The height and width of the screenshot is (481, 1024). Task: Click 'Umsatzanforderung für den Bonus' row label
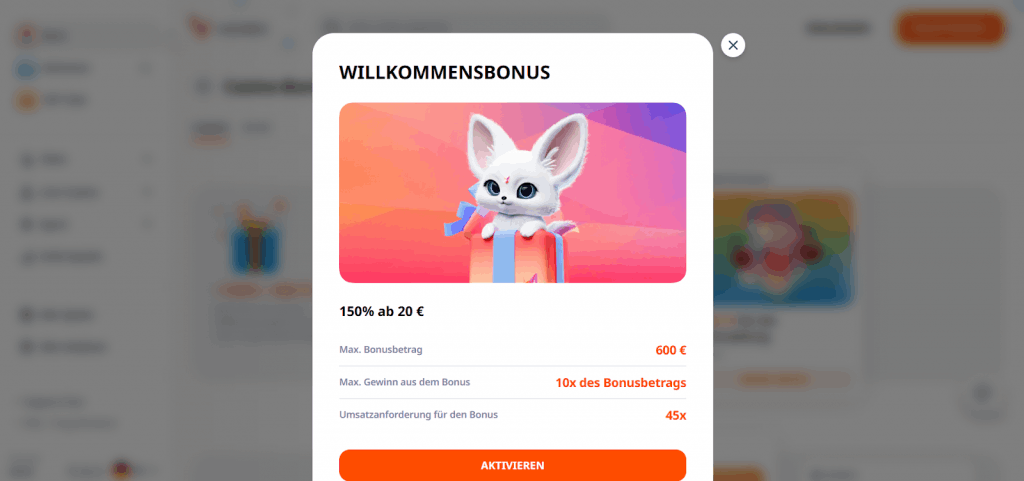[x=419, y=414]
